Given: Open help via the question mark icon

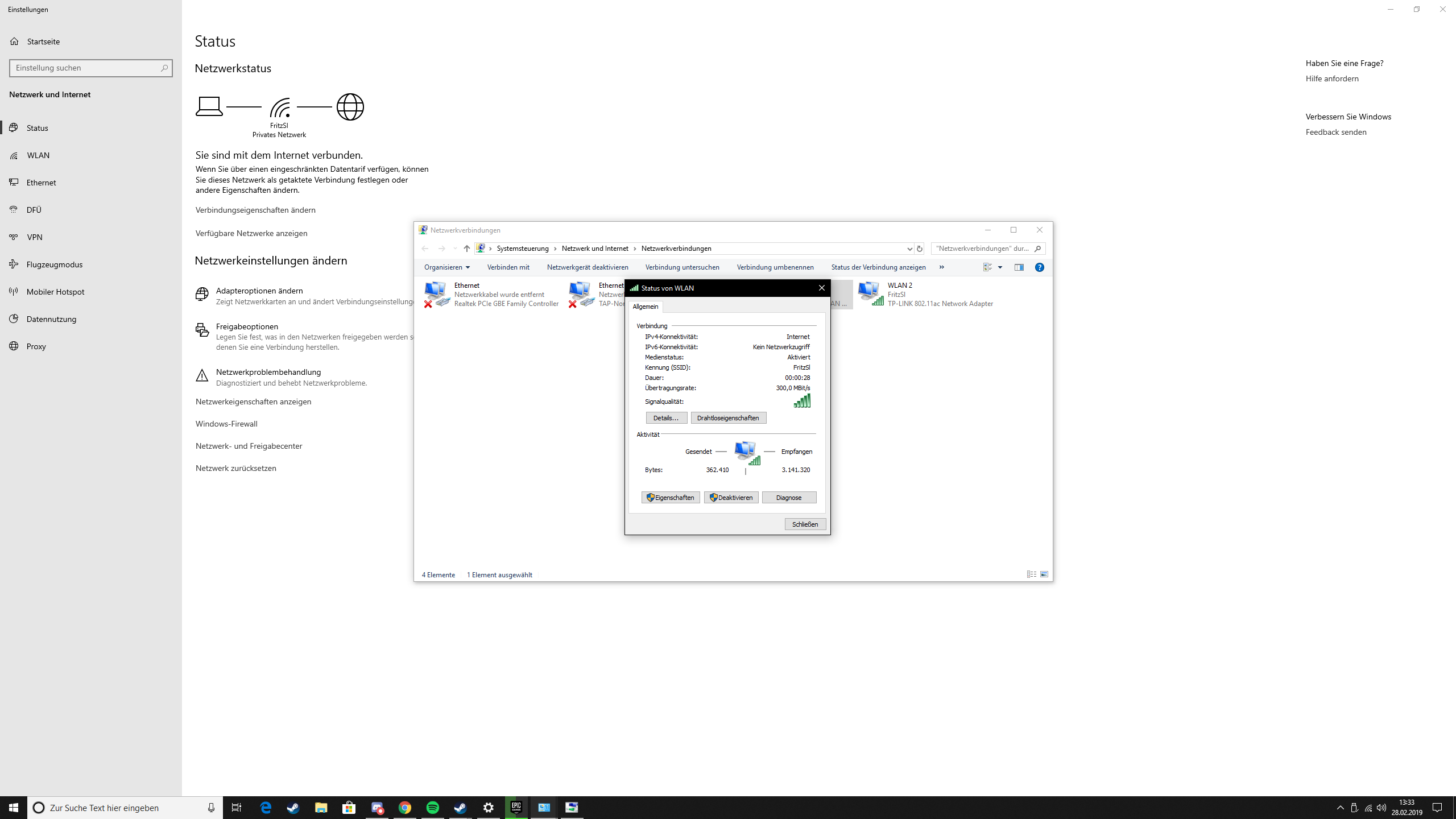Looking at the screenshot, I should tap(1039, 267).
